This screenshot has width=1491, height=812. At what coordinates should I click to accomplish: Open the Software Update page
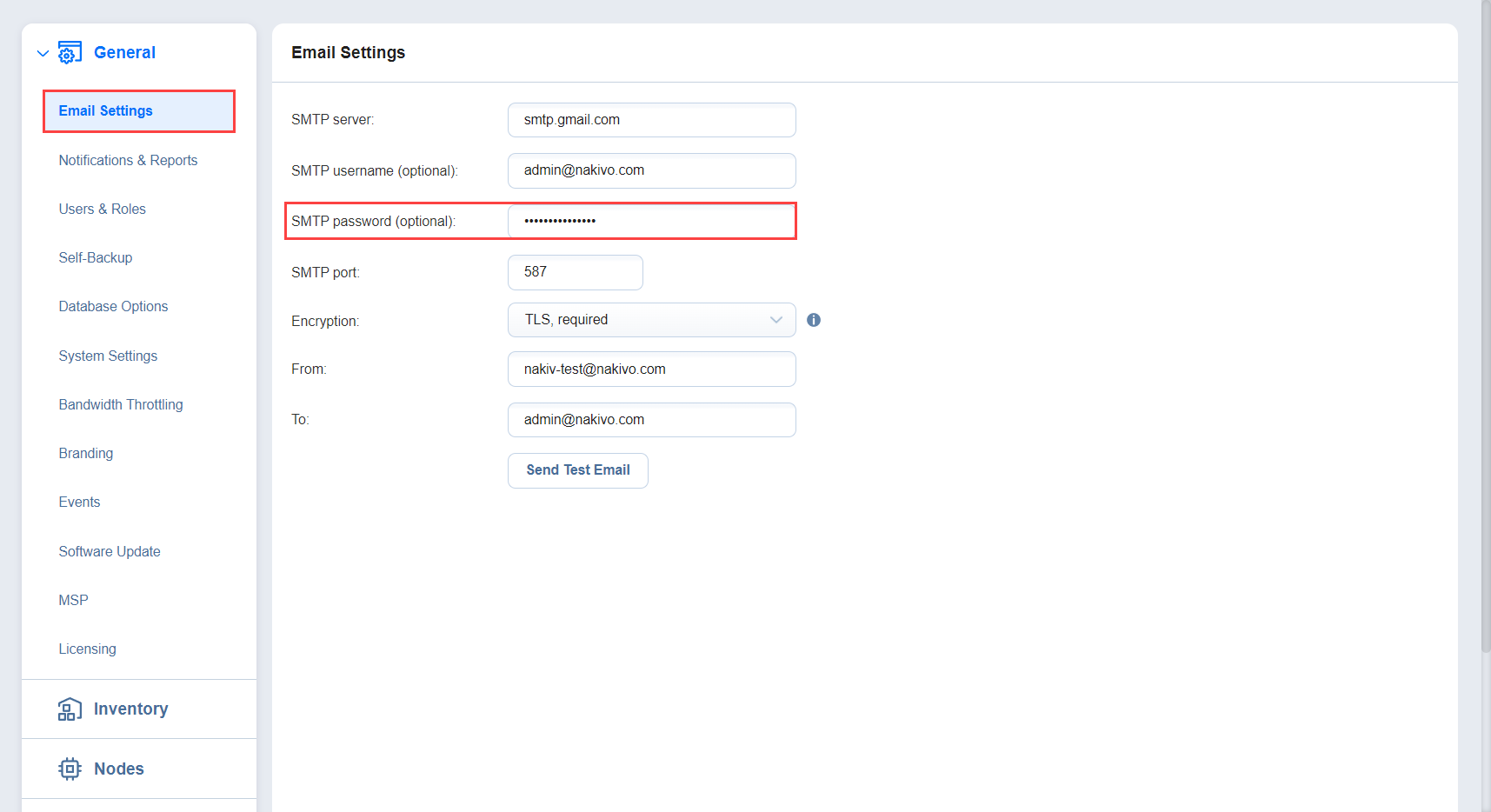(110, 552)
